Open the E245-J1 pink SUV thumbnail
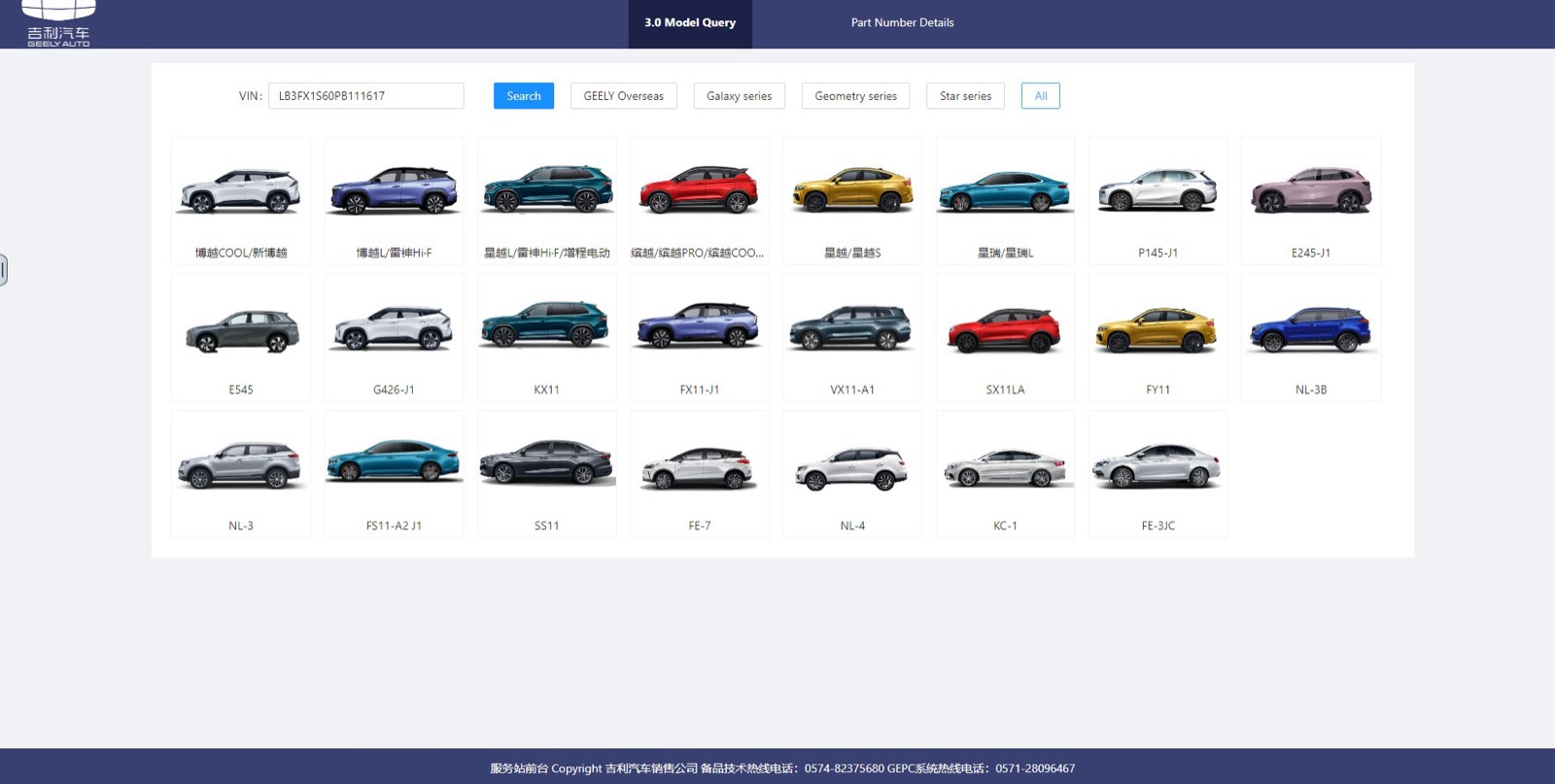 click(1311, 201)
